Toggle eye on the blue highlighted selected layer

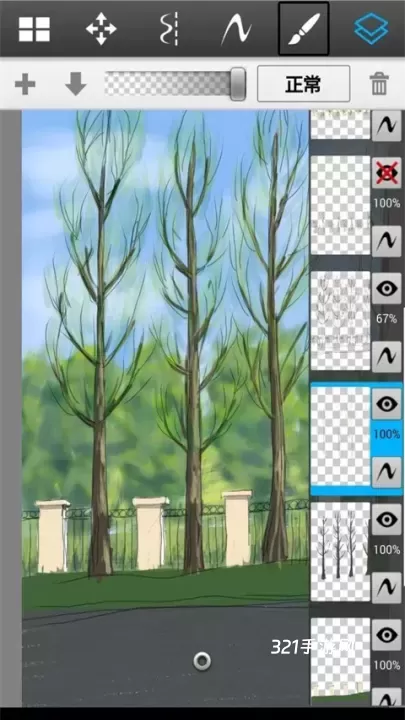pos(387,404)
